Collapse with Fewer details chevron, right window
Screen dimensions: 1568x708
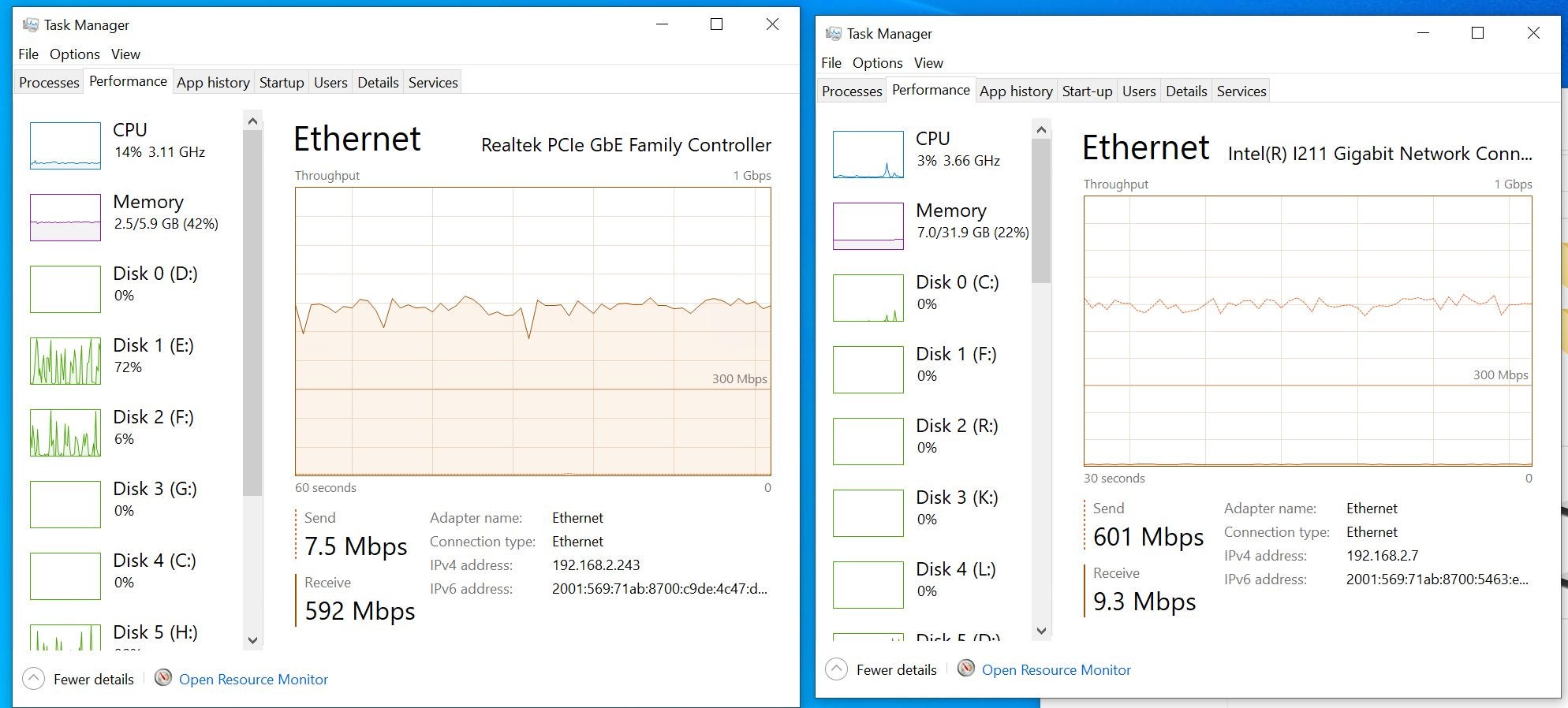click(x=837, y=669)
